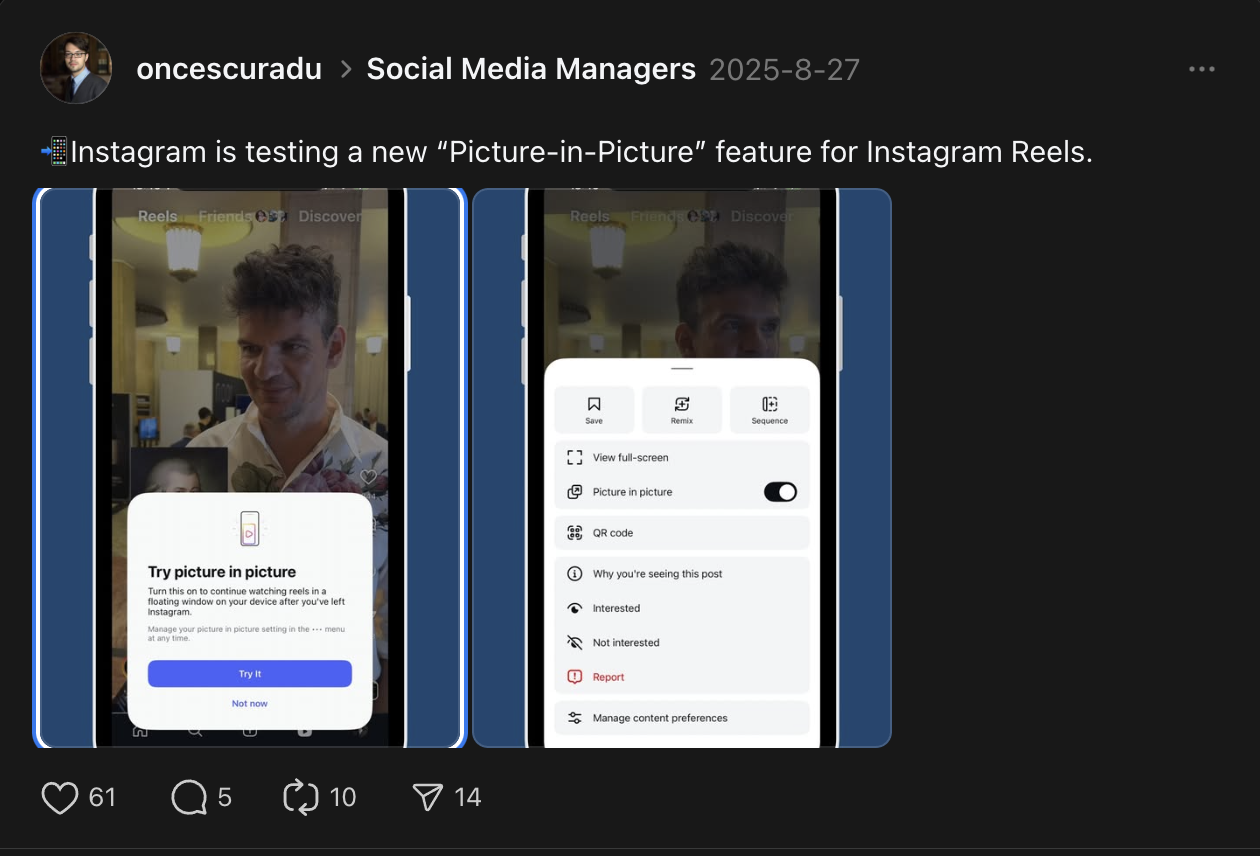1260x856 pixels.
Task: Open oncescuradu's profile avatar
Action: [76, 69]
